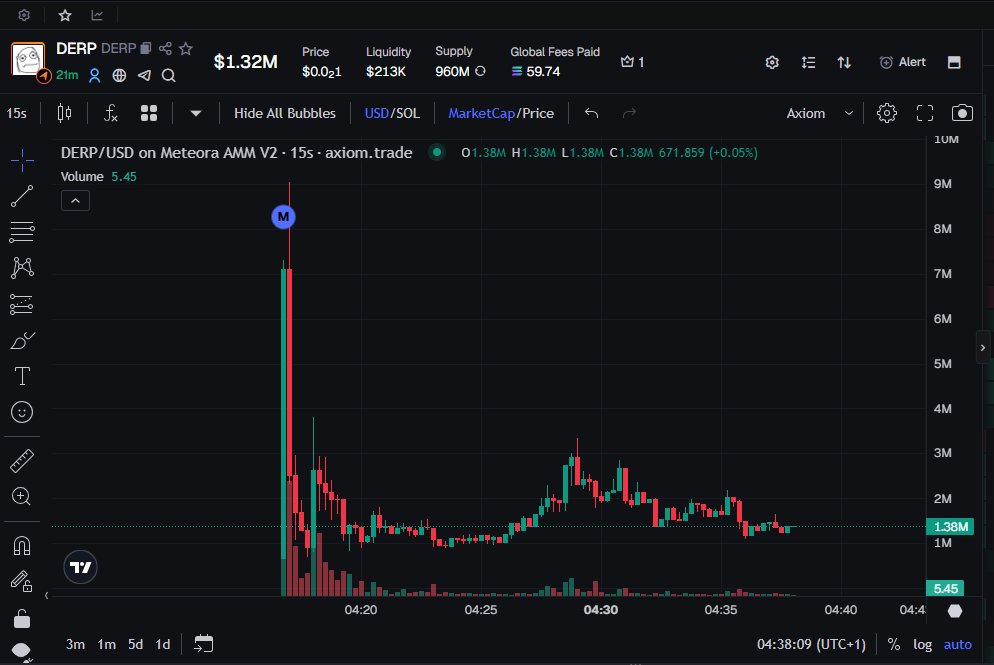View the token developer profile icon

[94, 75]
